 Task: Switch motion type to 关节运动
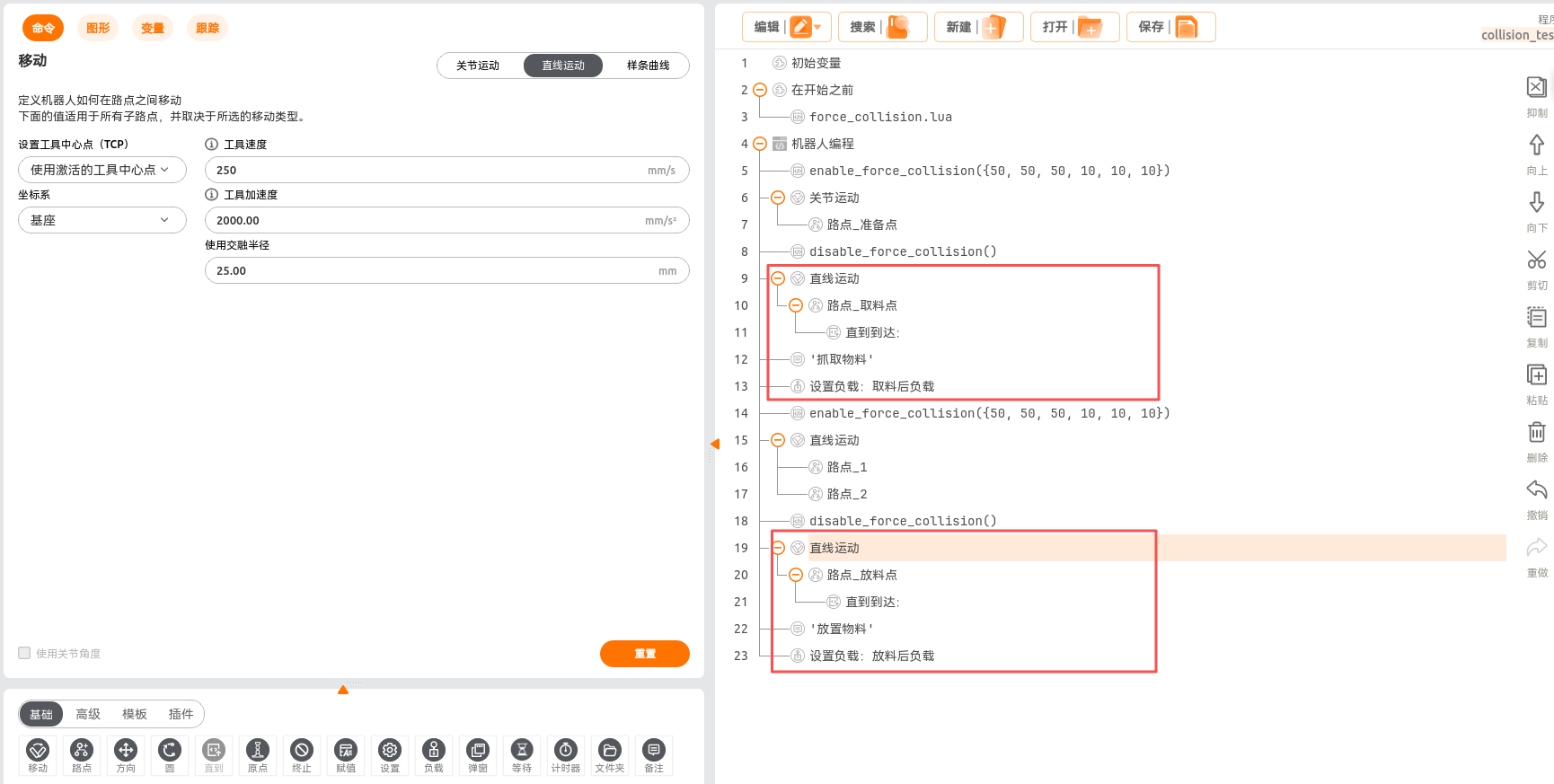(x=478, y=66)
